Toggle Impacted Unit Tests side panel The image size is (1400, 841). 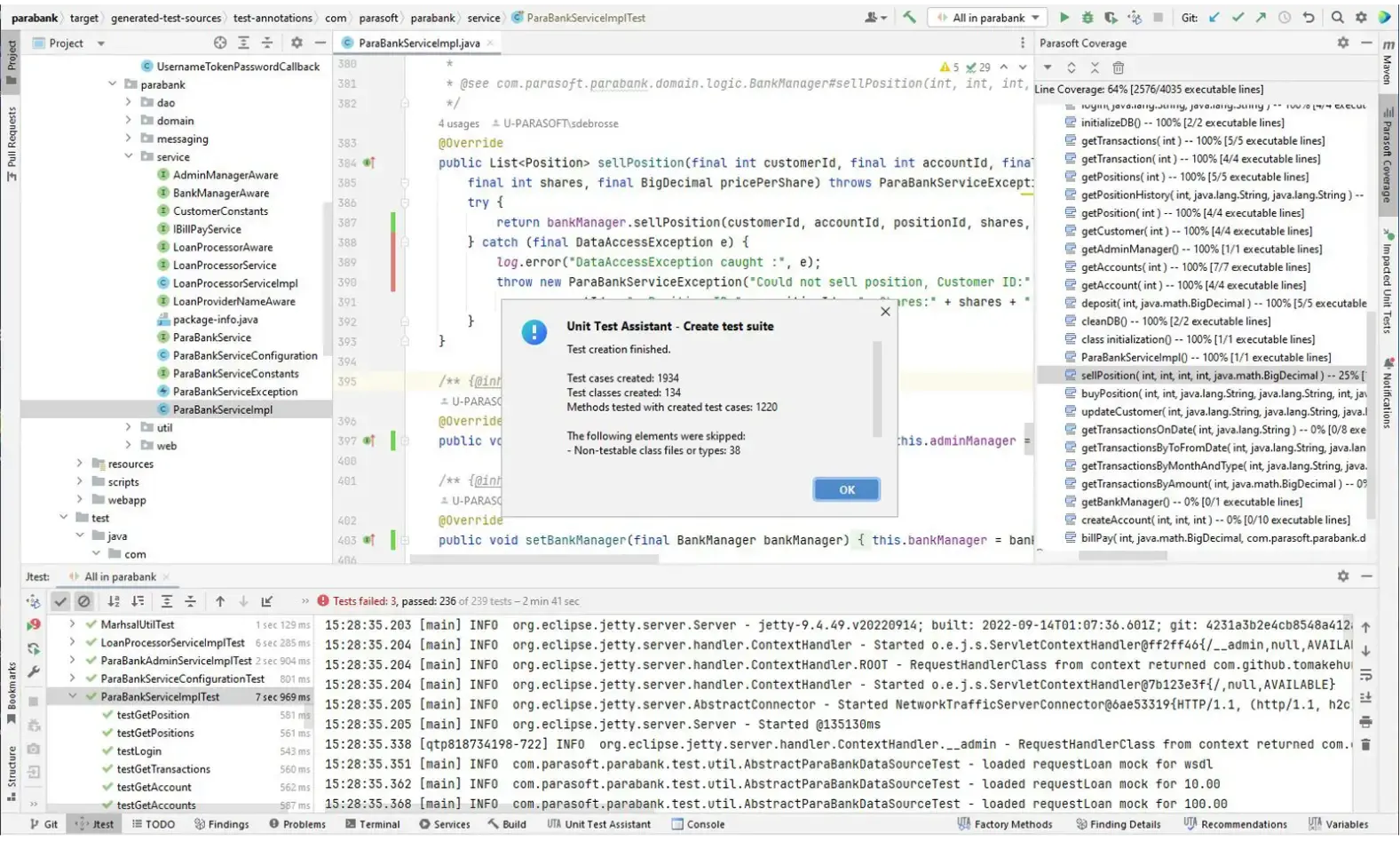click(1388, 282)
